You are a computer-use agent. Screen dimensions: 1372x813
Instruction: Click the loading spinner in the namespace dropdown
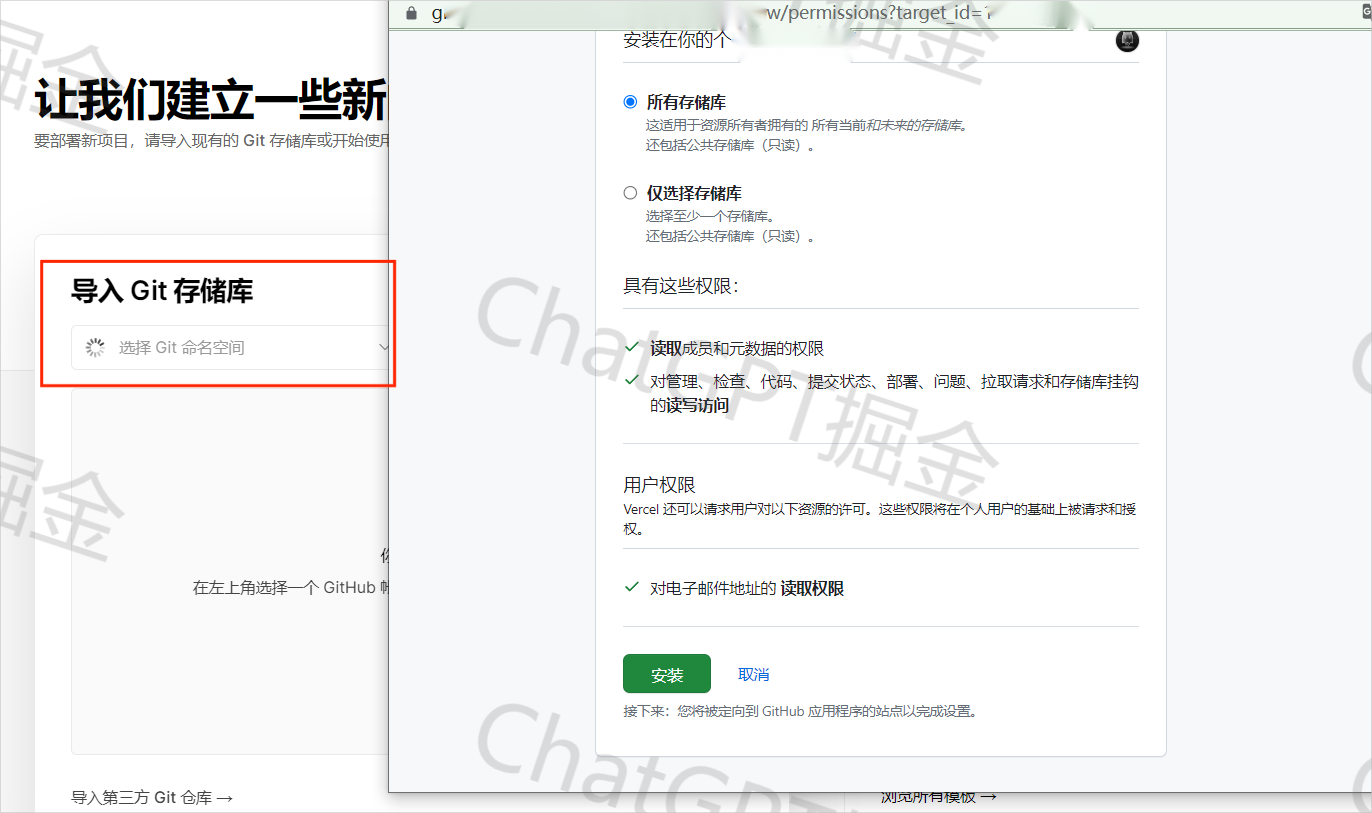95,347
